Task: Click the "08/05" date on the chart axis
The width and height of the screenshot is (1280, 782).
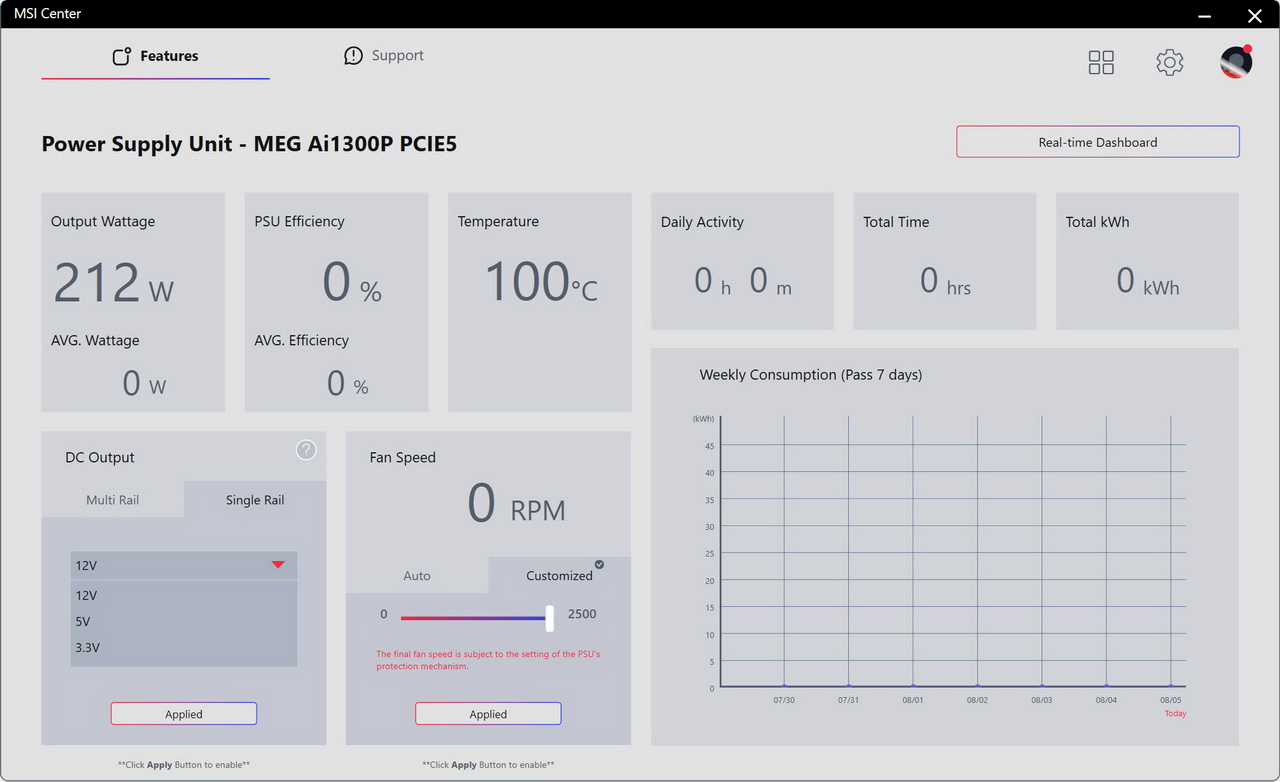Action: click(1171, 700)
